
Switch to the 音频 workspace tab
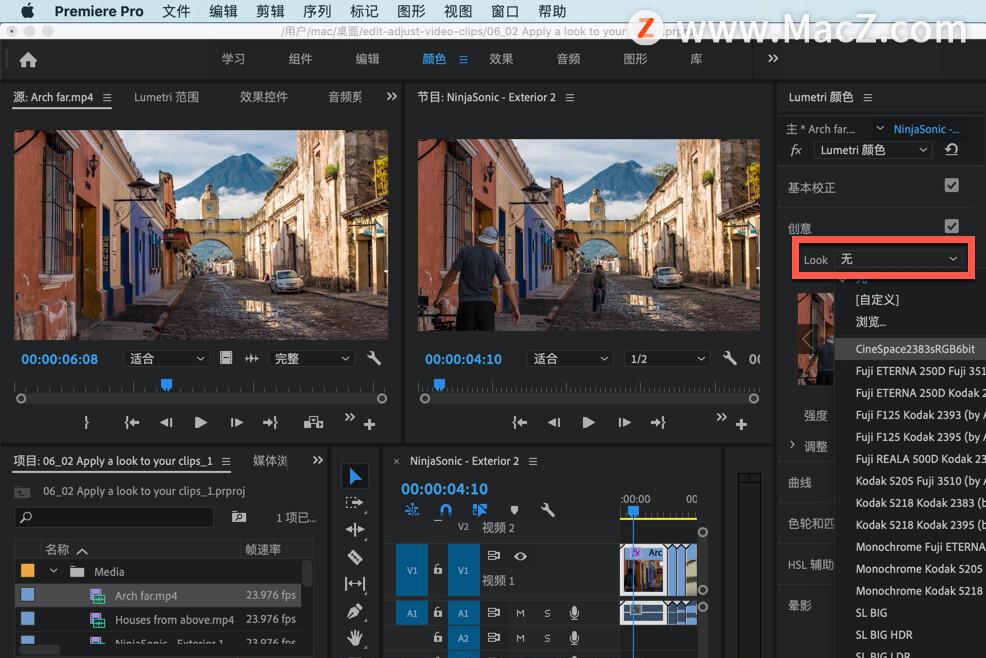tap(568, 59)
